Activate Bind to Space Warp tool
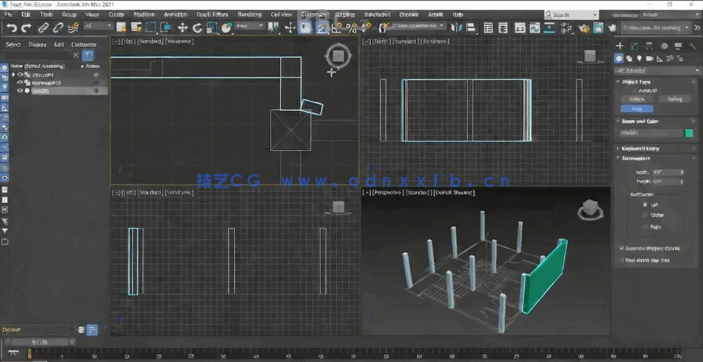 73,28
